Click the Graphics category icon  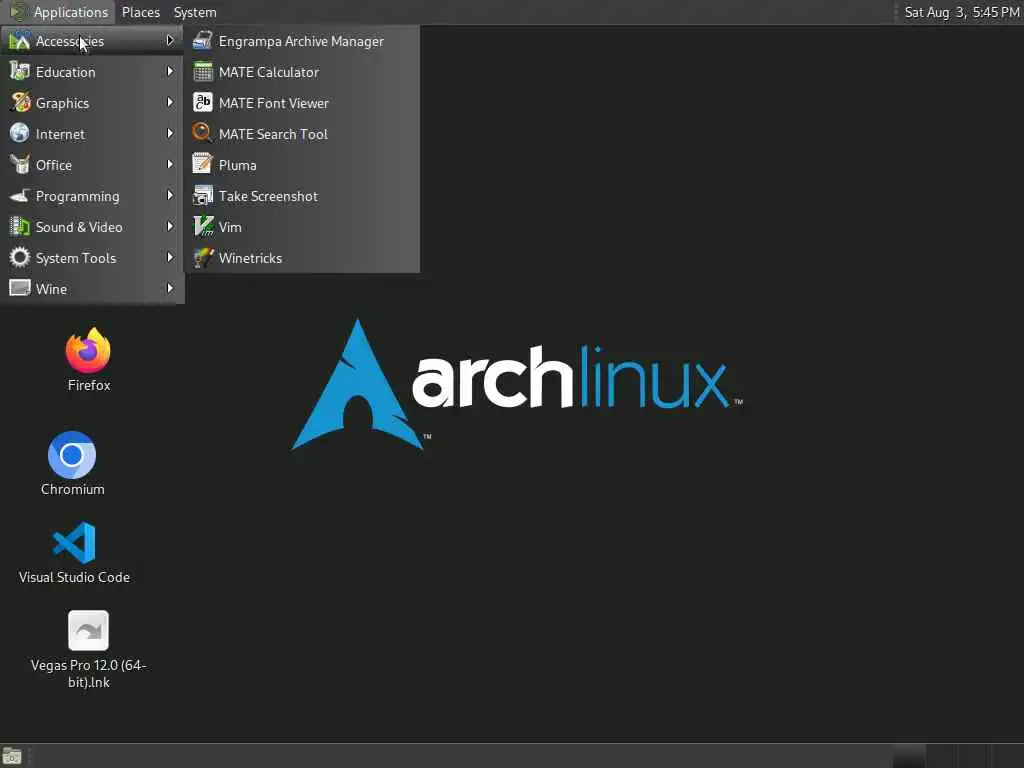pos(20,103)
